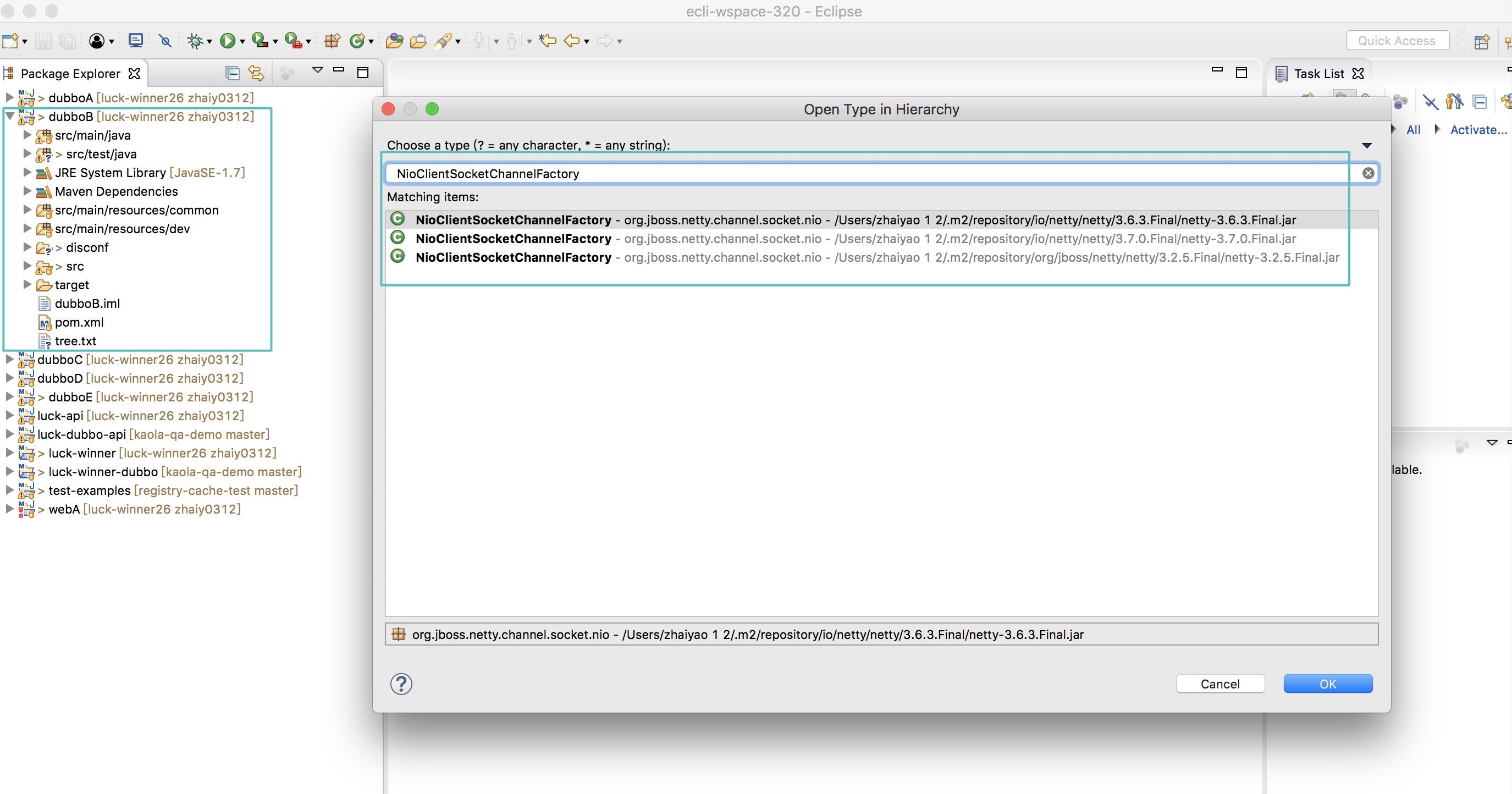This screenshot has width=1512, height=794.
Task: Select the Package Explorer tab
Action: pos(70,73)
